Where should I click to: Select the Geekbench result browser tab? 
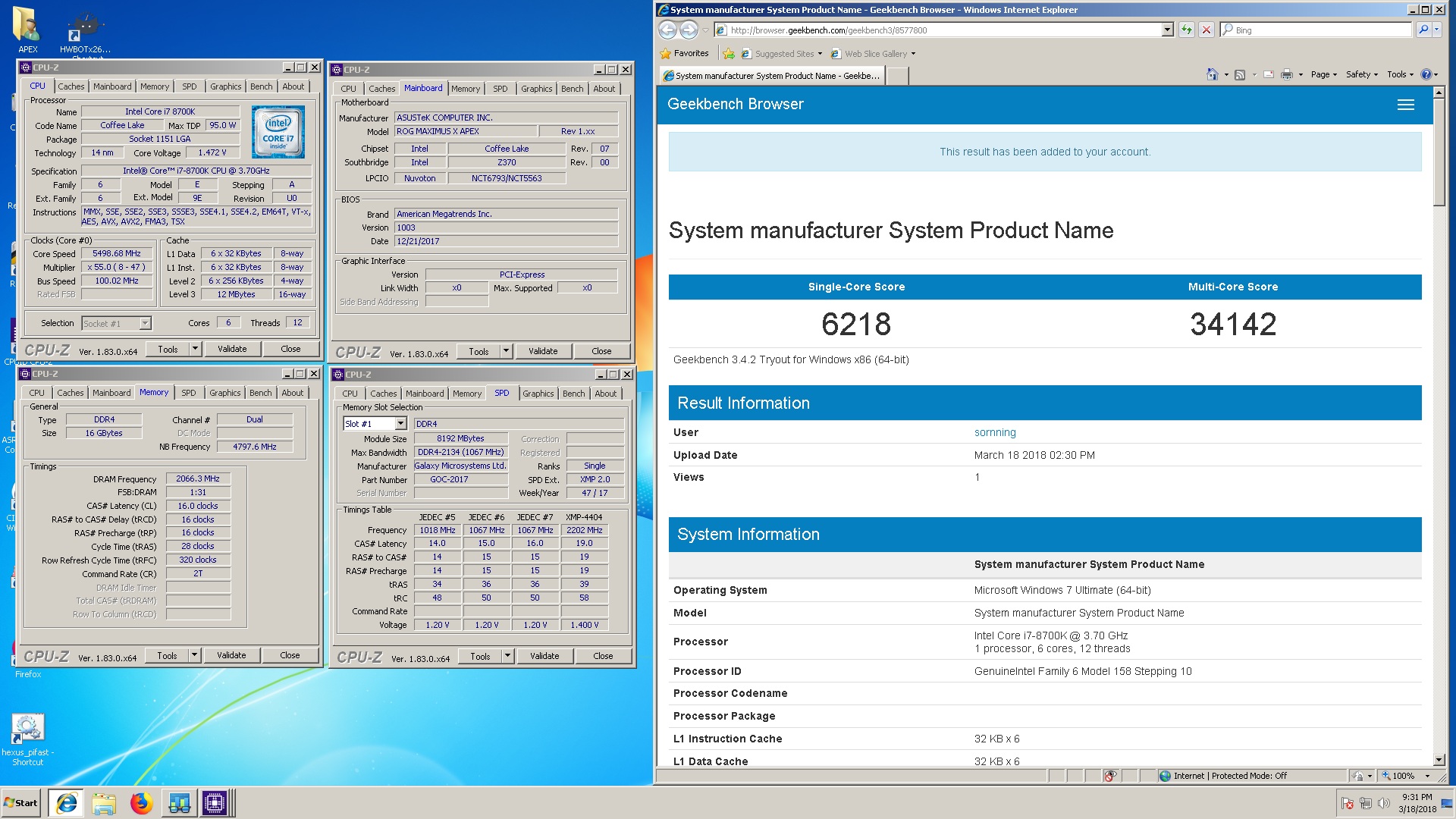771,76
